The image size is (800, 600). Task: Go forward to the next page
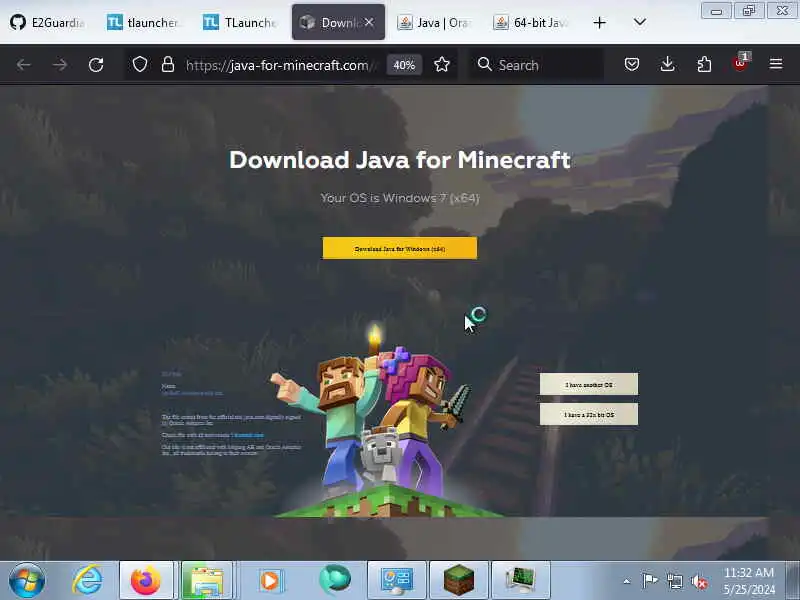pyautogui.click(x=60, y=65)
